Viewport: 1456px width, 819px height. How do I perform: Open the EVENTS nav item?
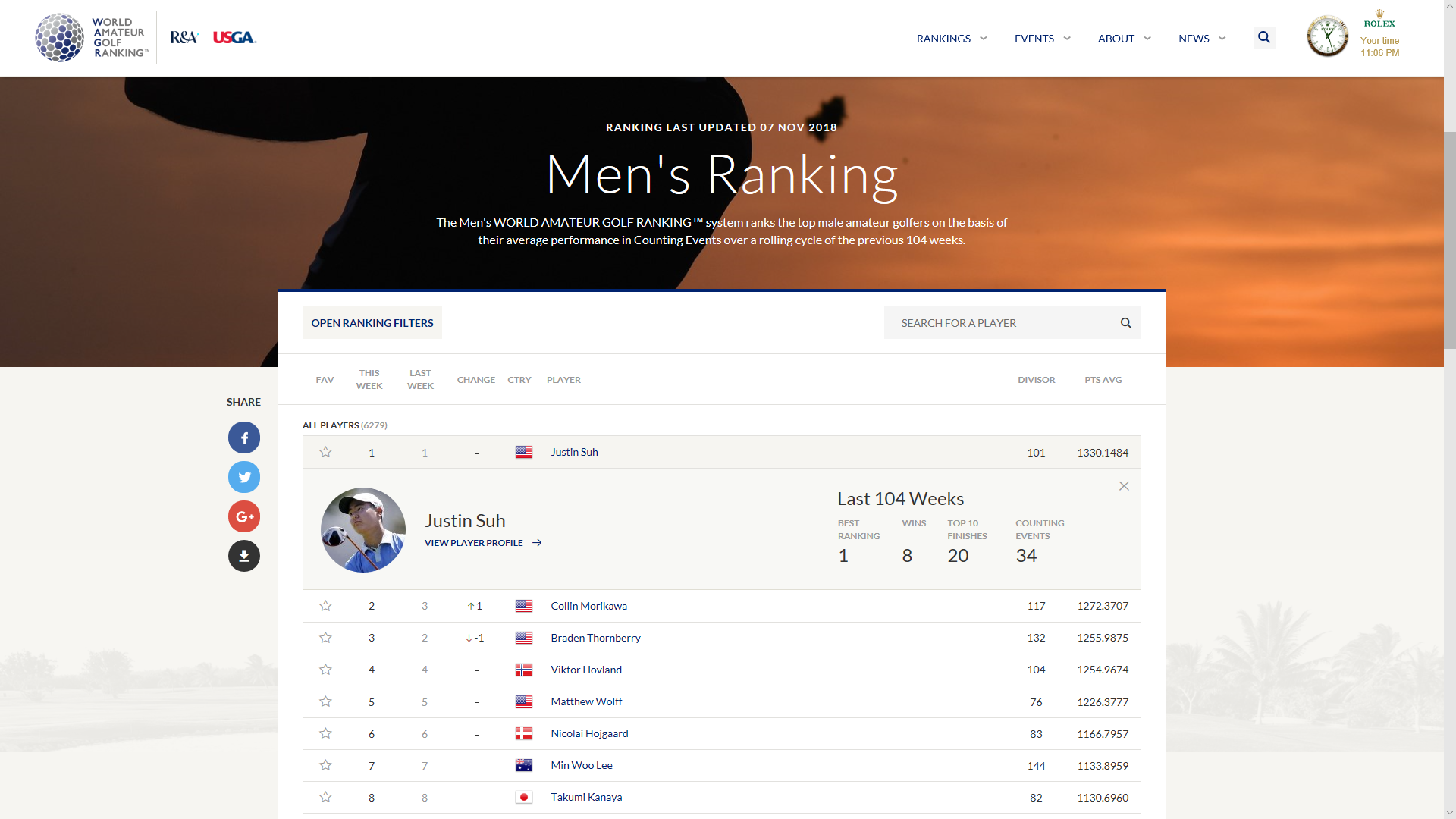(x=1034, y=39)
